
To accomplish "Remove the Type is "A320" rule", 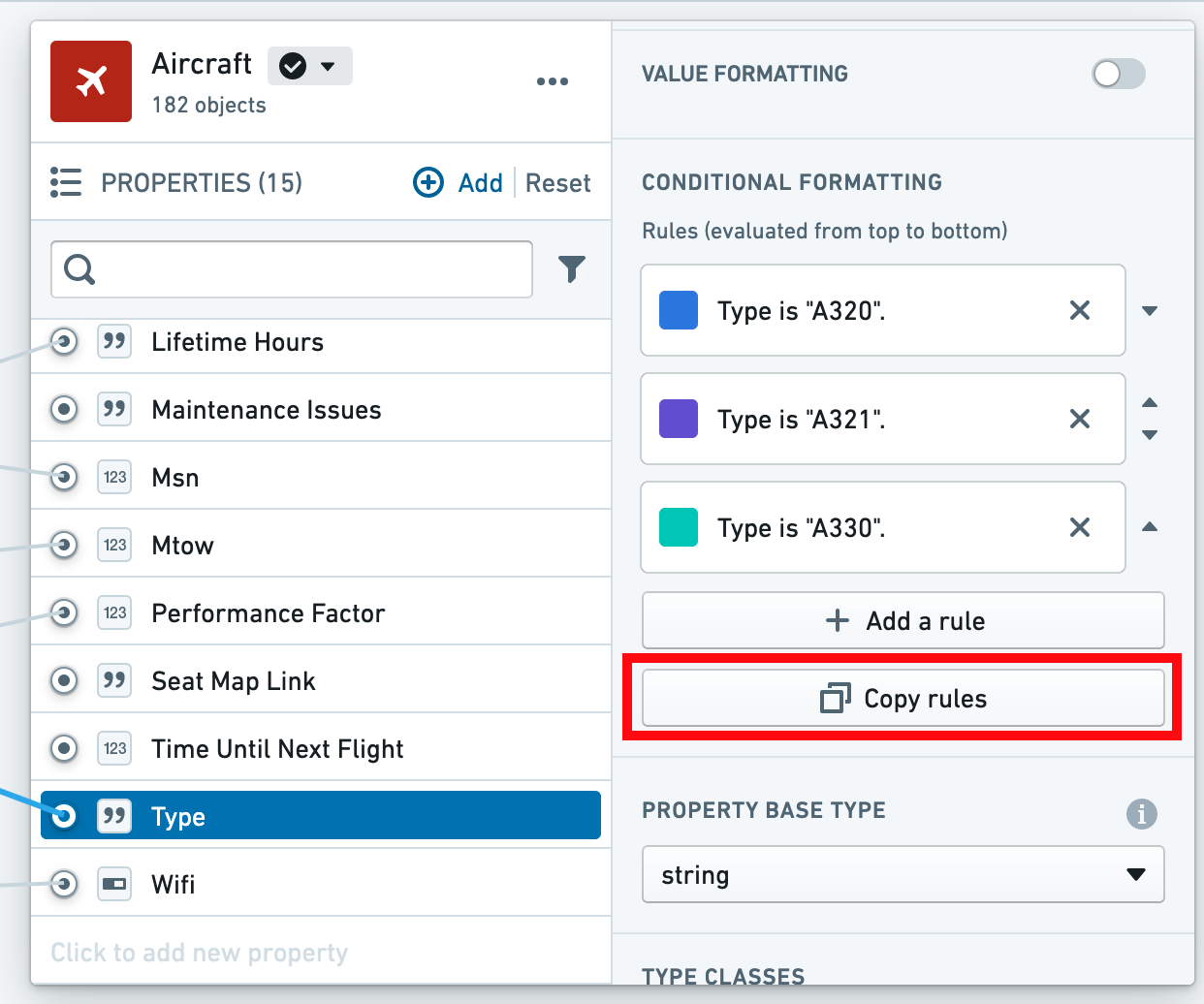I will pos(1080,310).
